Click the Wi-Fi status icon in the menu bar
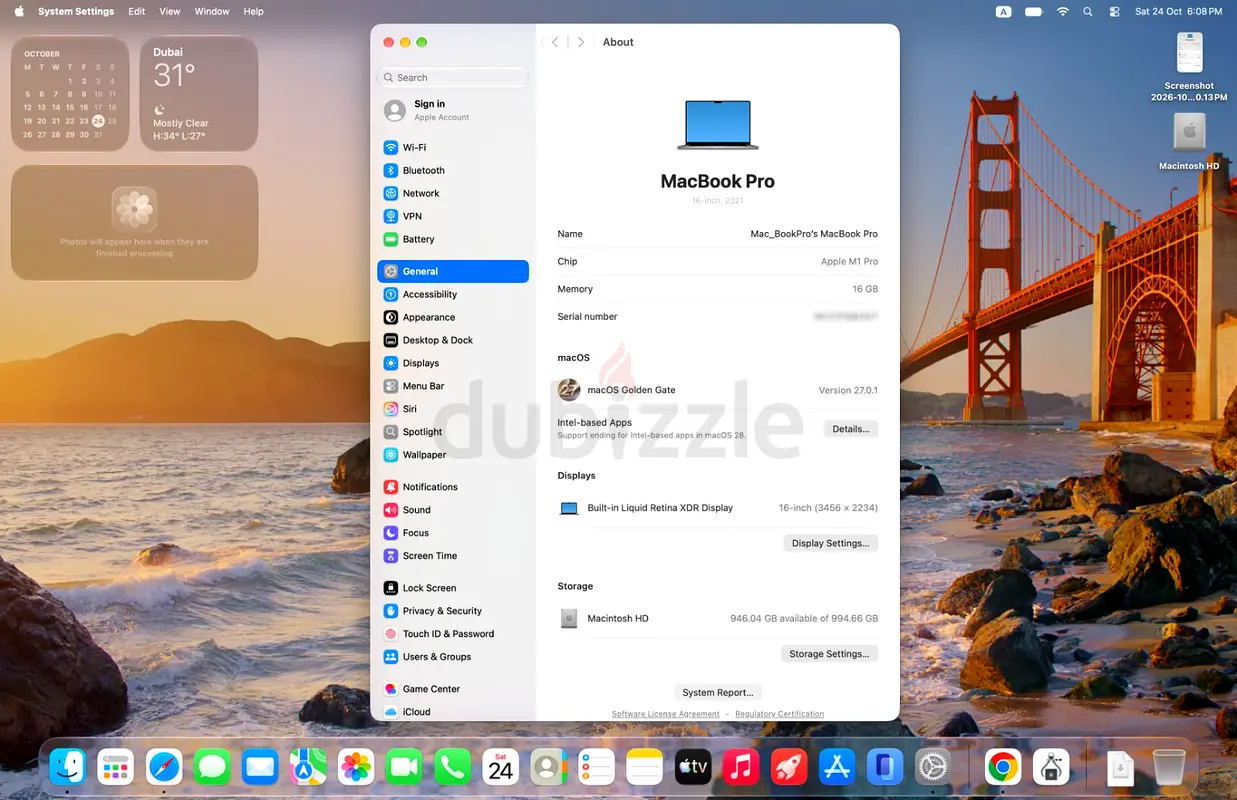Viewport: 1237px width, 800px height. coord(1062,11)
